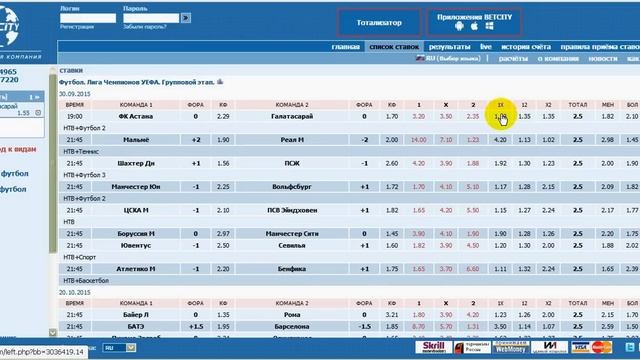Viewport: 640px width, 360px height.
Task: Open the история счёта tab
Action: (x=526, y=47)
